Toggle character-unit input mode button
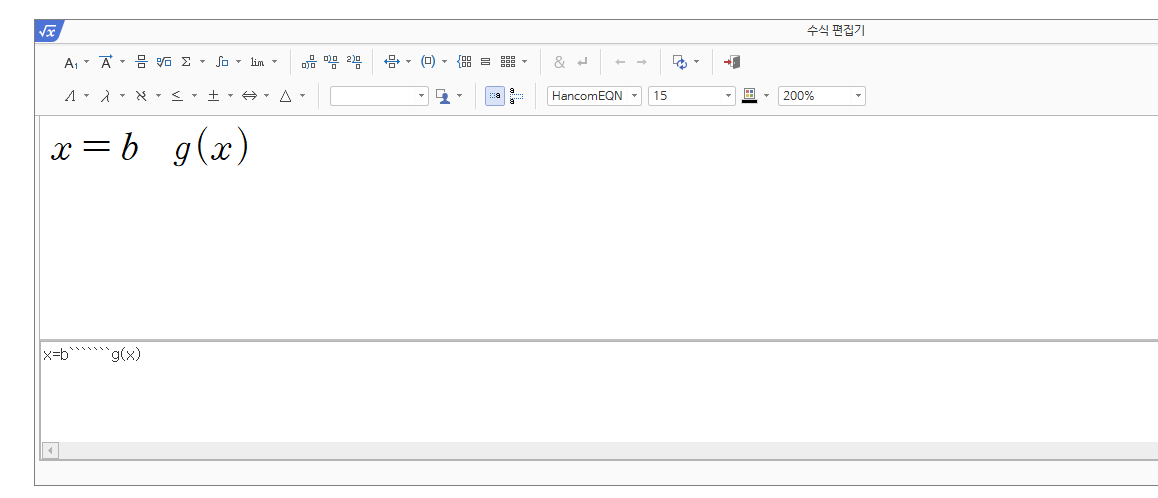The width and height of the screenshot is (1158, 498). (495, 96)
